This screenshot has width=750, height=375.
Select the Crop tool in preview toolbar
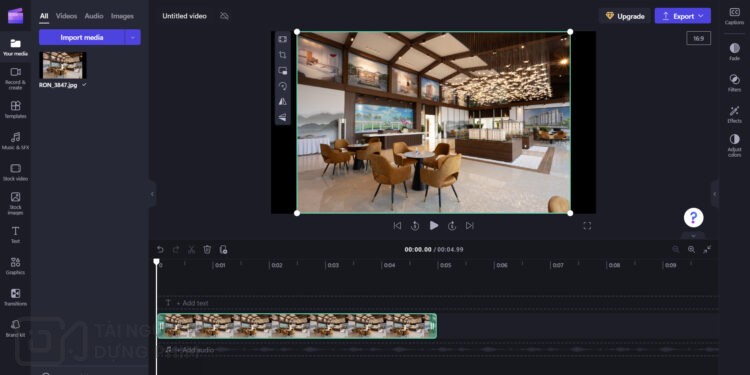coord(283,55)
